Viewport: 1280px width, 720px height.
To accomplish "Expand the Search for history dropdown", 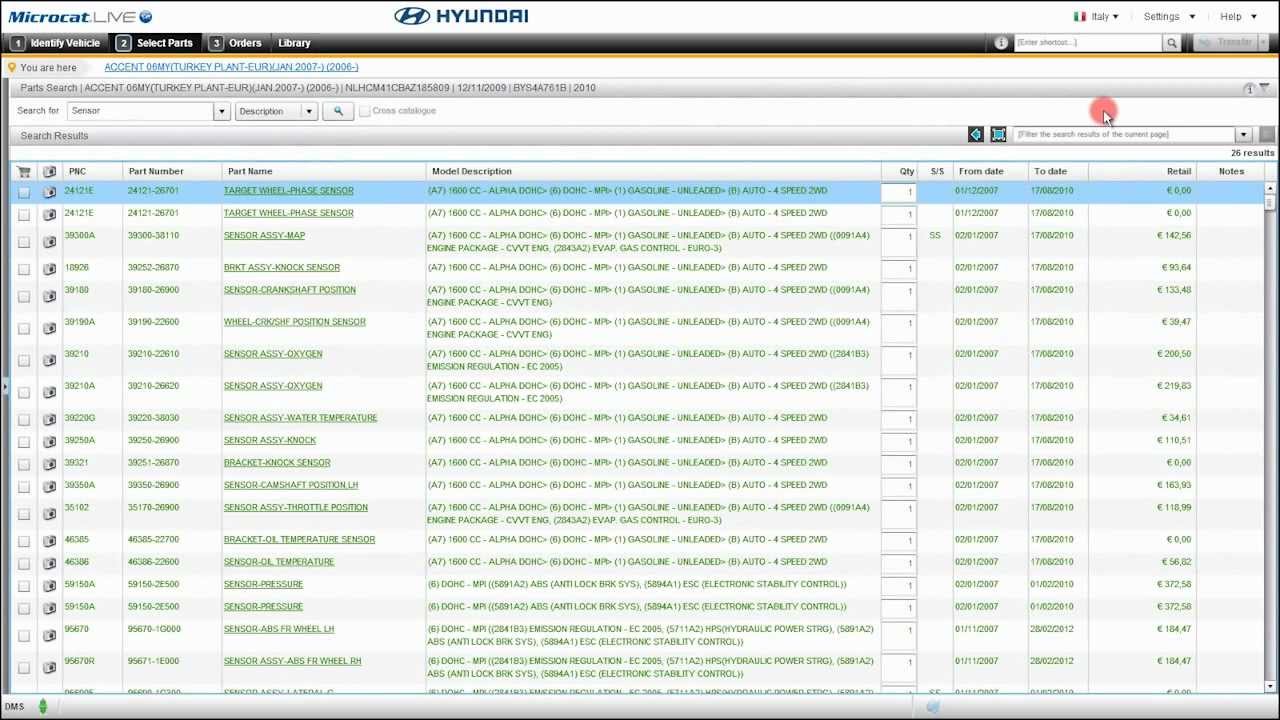I will click(221, 111).
